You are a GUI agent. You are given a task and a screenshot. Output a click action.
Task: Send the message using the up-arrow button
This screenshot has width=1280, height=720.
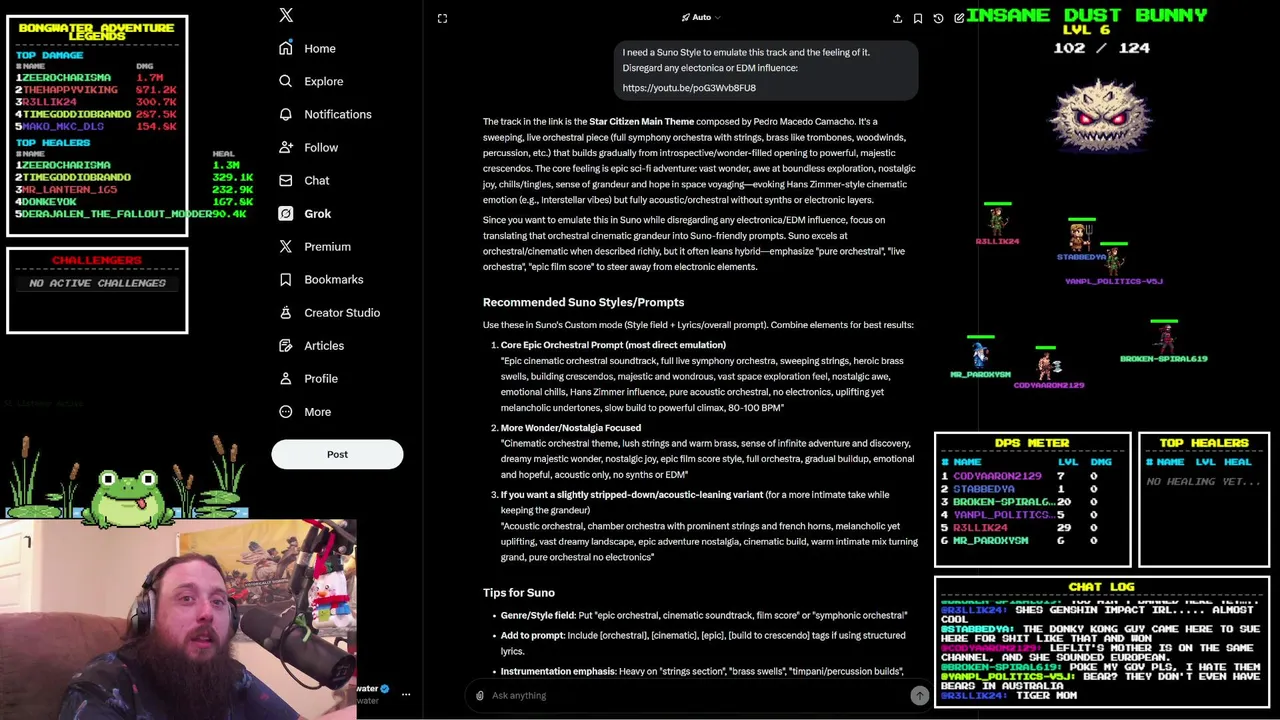click(919, 695)
